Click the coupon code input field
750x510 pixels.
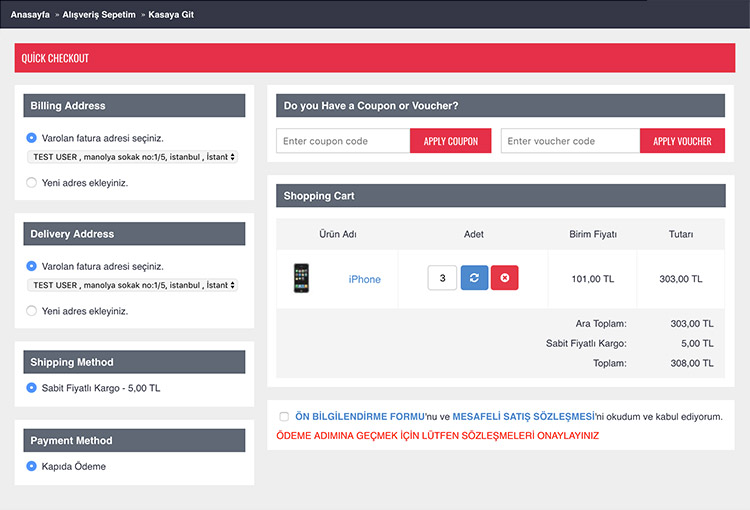pos(343,141)
